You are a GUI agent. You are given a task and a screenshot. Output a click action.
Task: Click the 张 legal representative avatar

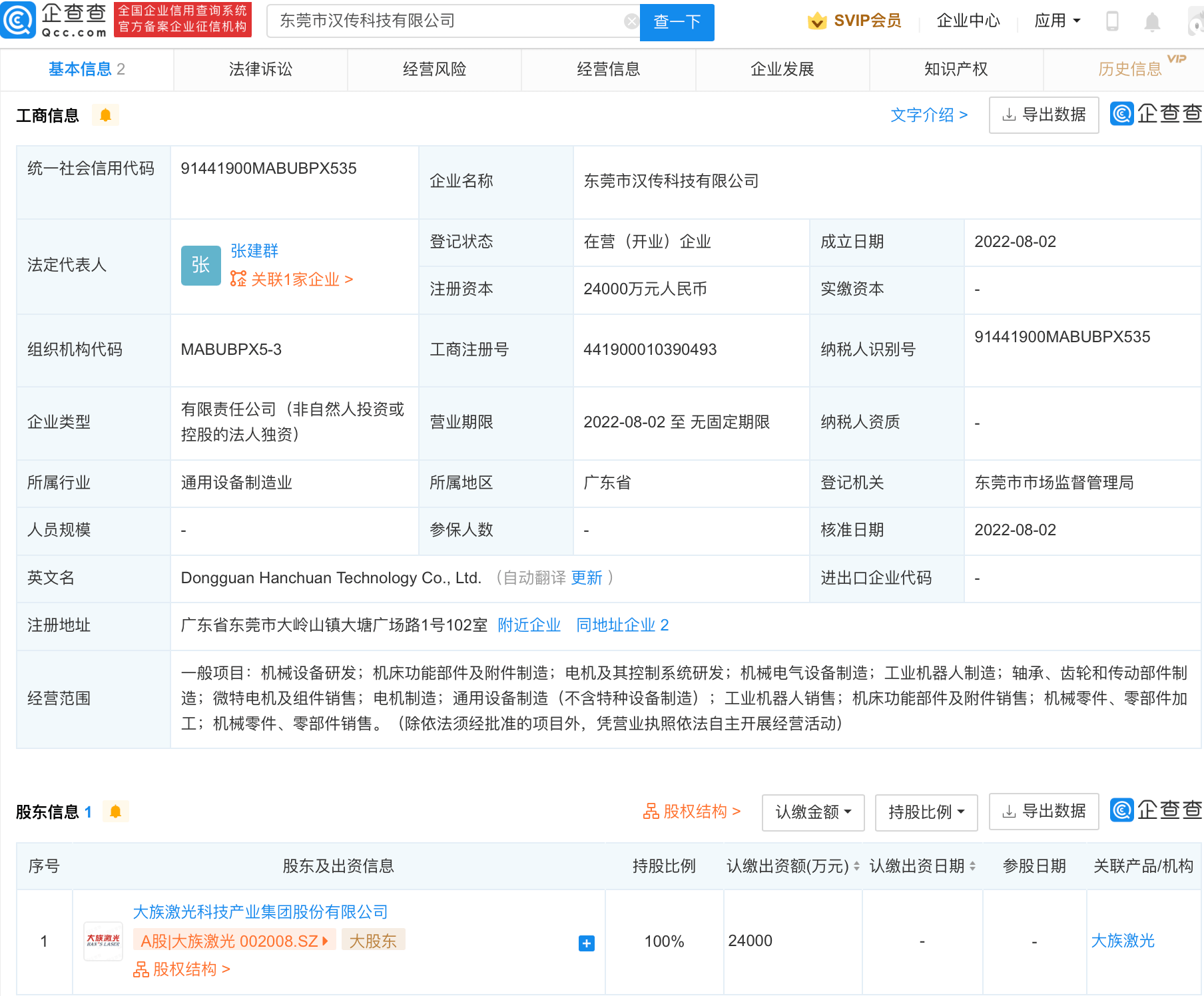pos(200,265)
